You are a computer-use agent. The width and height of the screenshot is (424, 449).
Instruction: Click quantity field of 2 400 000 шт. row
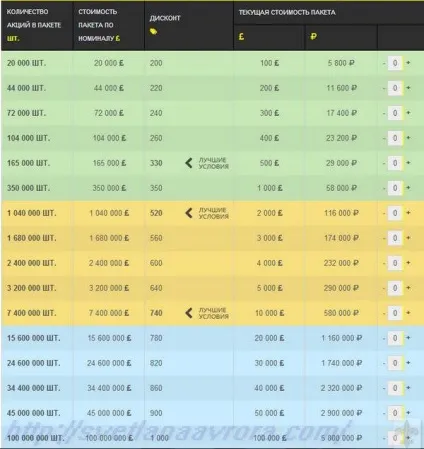(x=395, y=263)
